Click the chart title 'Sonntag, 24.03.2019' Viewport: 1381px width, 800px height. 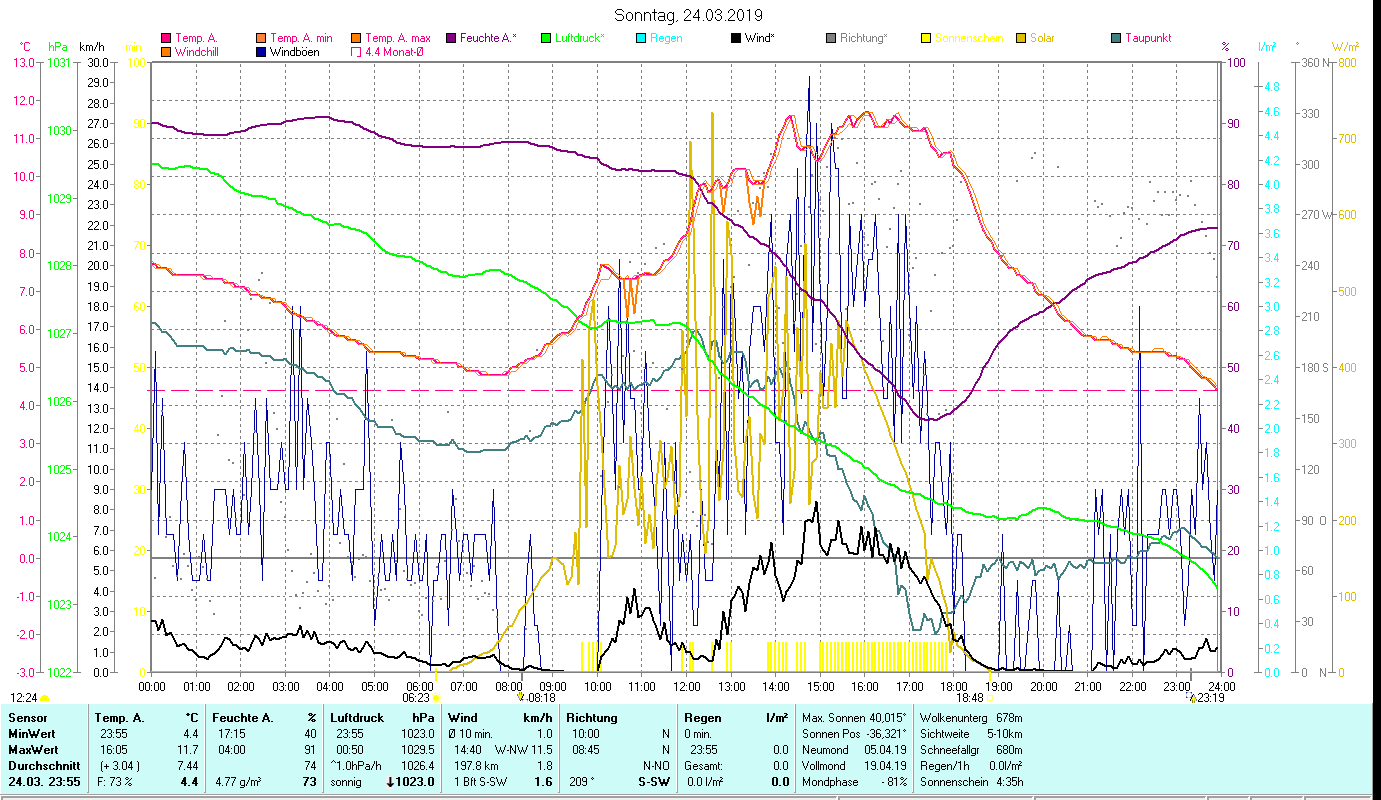[690, 15]
